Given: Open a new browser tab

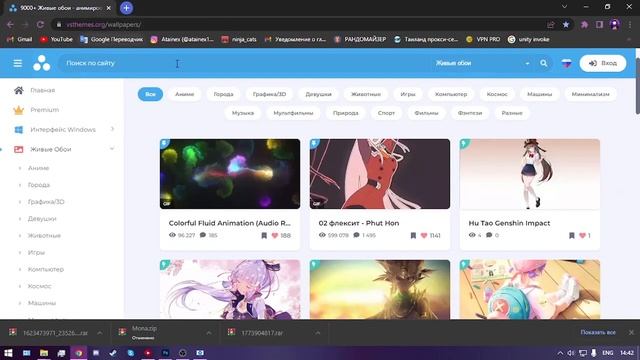Looking at the screenshot, I should click(x=126, y=8).
